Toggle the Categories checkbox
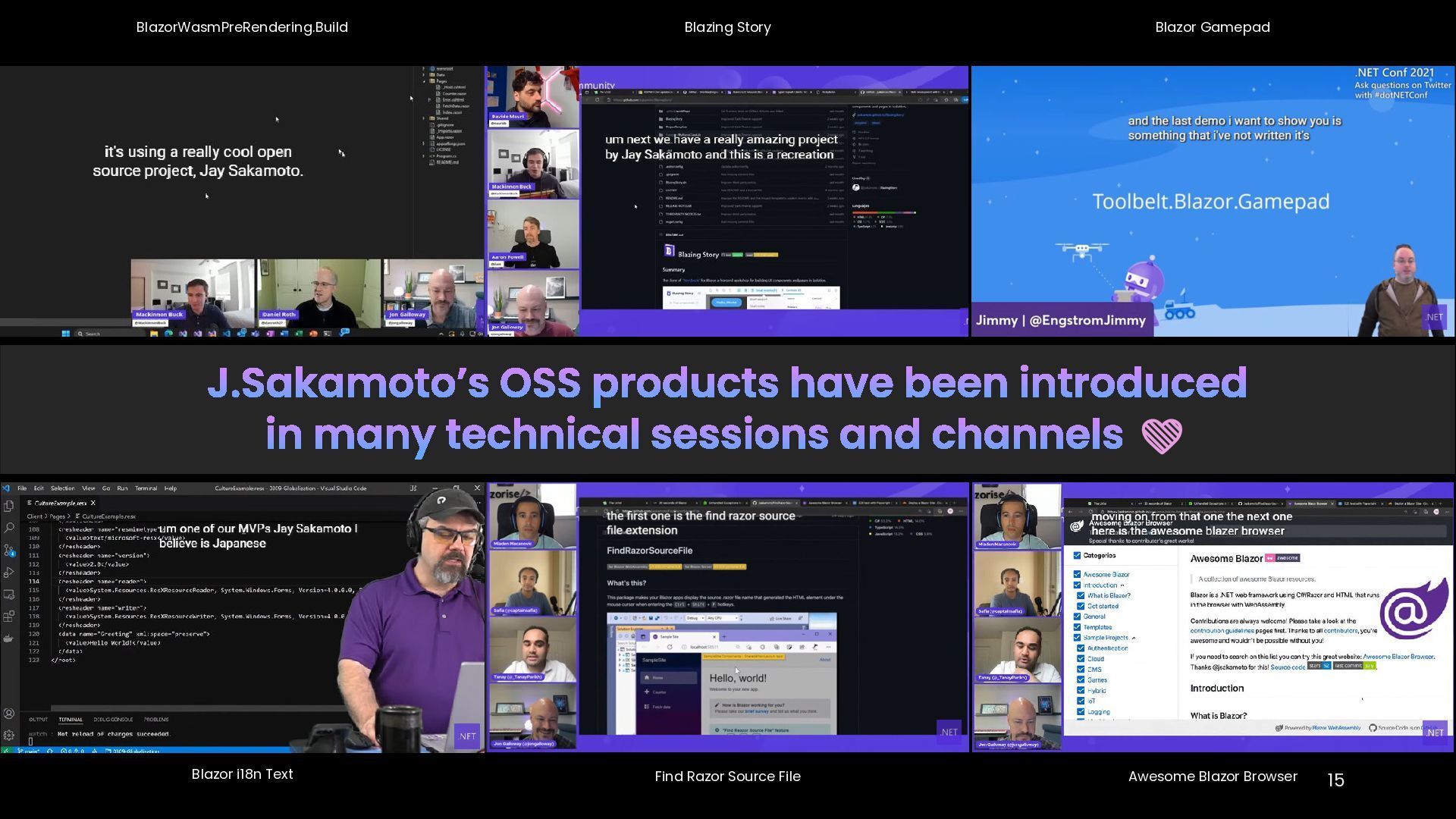Viewport: 1456px width, 819px height. pos(1077,555)
